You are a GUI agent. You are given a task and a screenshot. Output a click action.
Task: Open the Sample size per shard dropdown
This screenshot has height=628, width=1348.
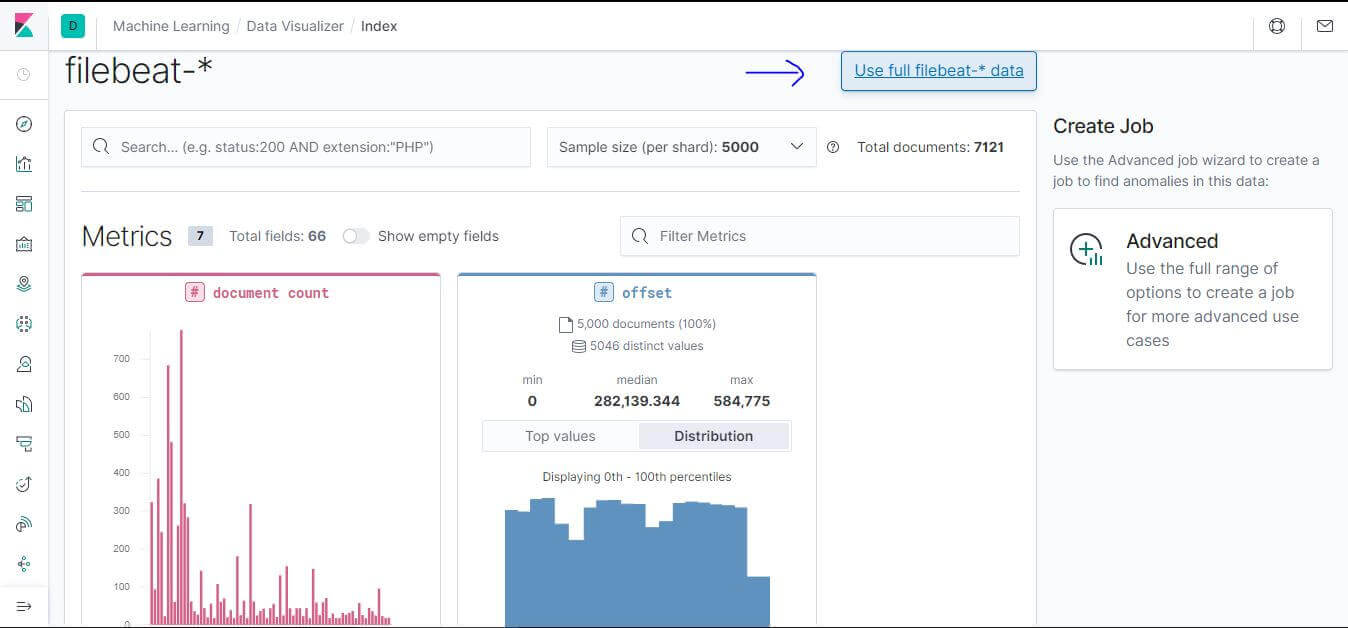coord(681,146)
